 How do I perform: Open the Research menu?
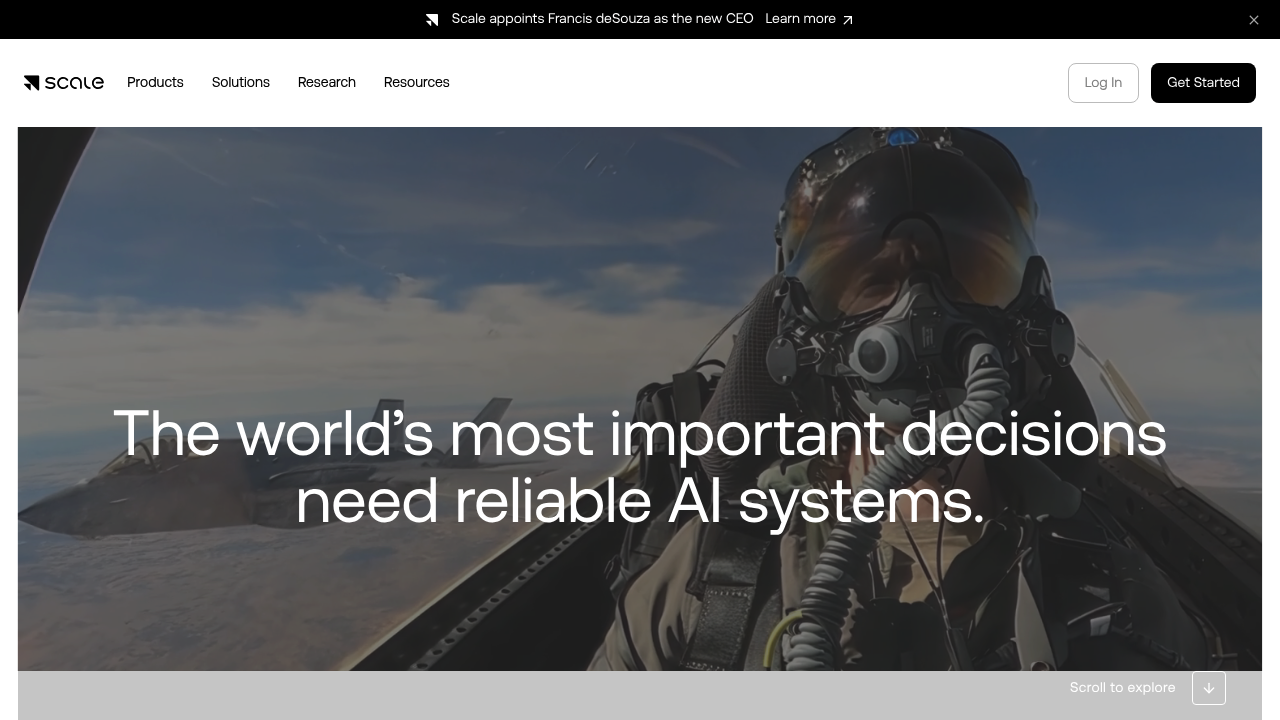[327, 82]
